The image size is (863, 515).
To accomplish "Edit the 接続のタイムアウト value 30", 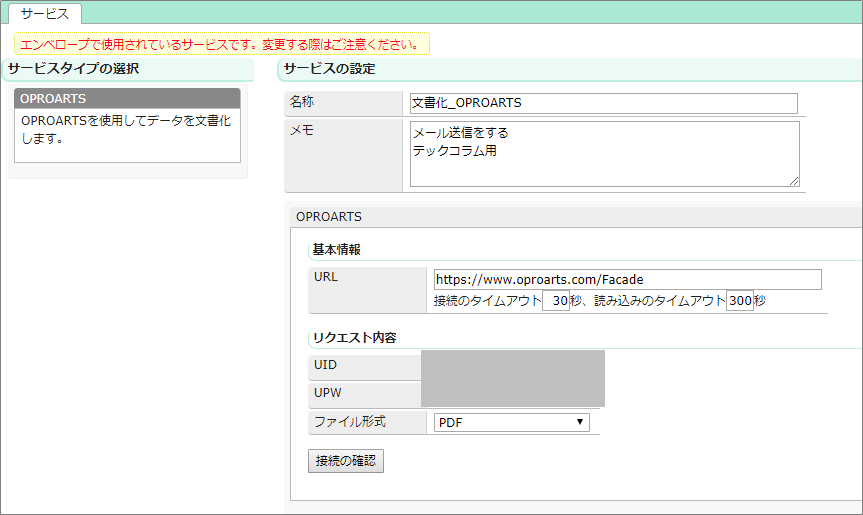I will tap(556, 301).
